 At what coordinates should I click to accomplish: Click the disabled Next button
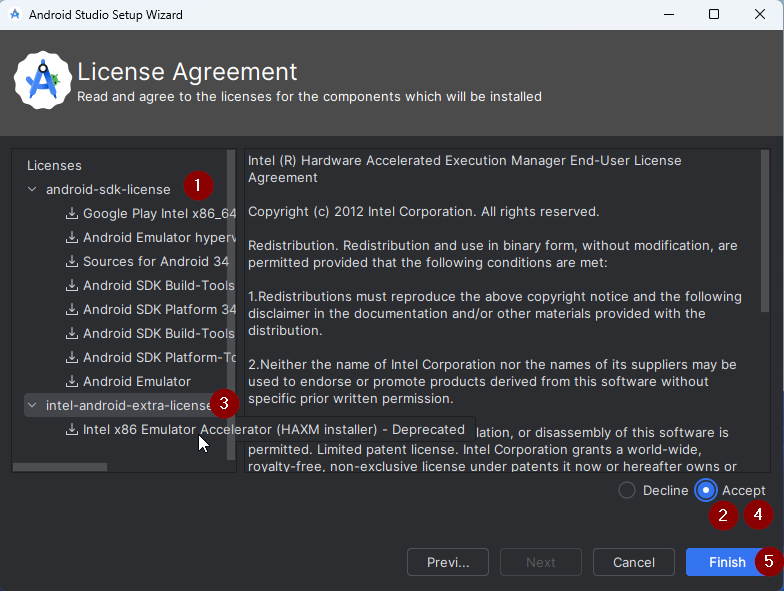point(541,562)
